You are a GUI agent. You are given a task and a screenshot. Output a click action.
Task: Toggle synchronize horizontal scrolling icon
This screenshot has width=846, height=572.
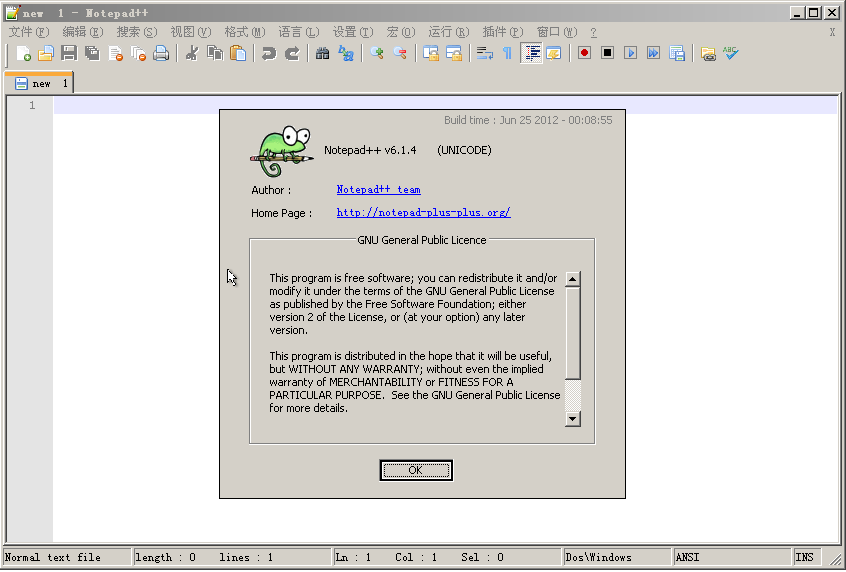454,53
